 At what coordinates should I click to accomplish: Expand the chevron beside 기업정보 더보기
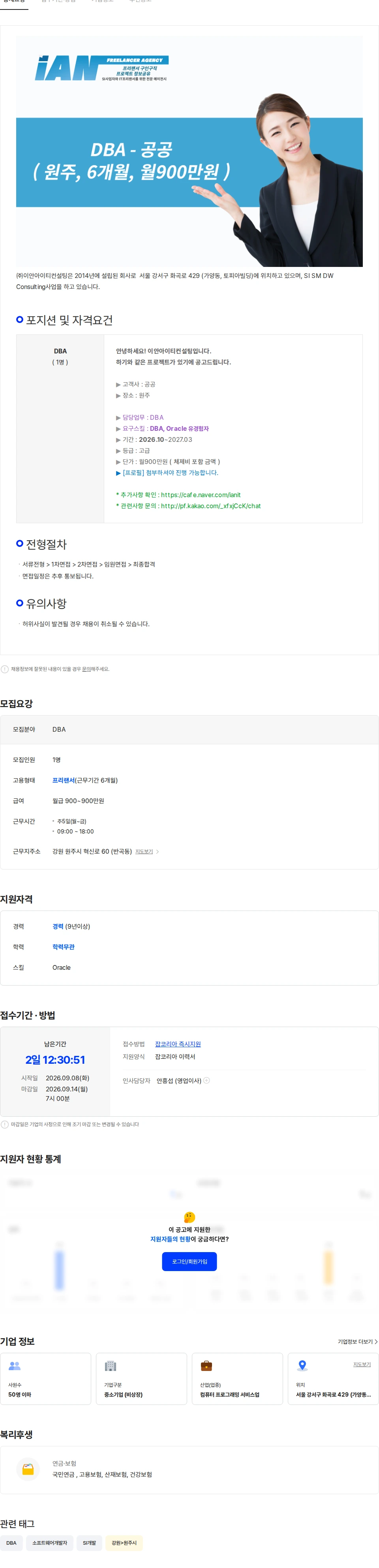click(x=376, y=1342)
